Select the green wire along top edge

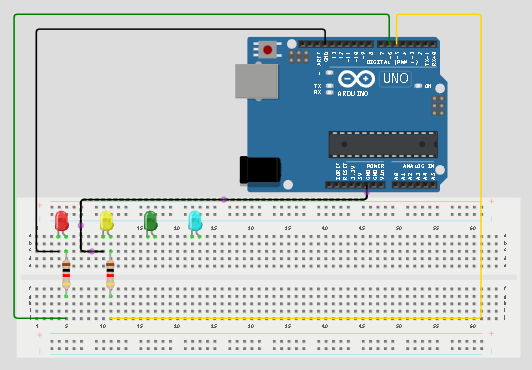pos(202,14)
